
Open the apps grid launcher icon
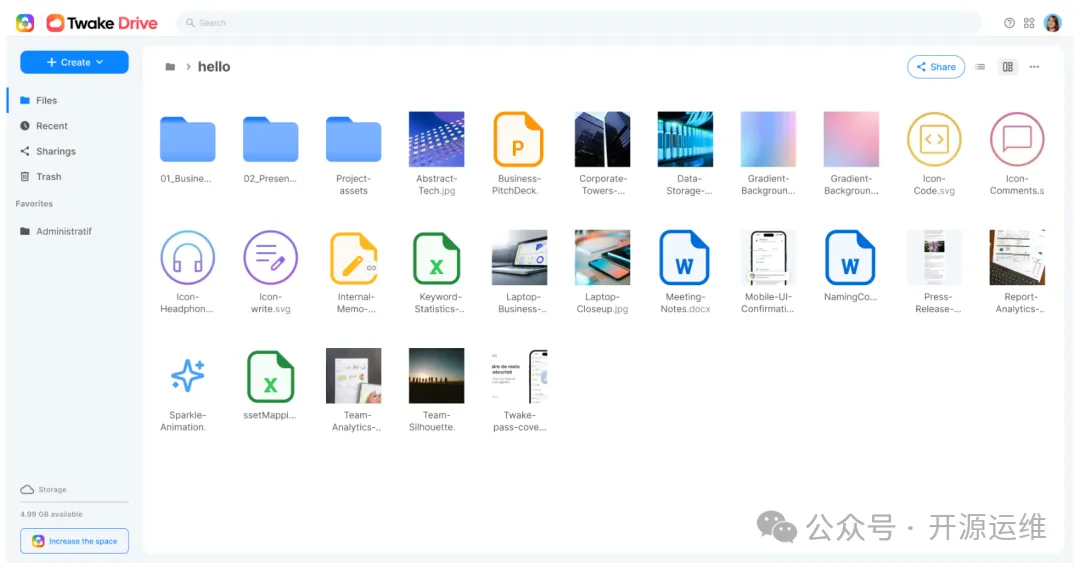click(1029, 23)
